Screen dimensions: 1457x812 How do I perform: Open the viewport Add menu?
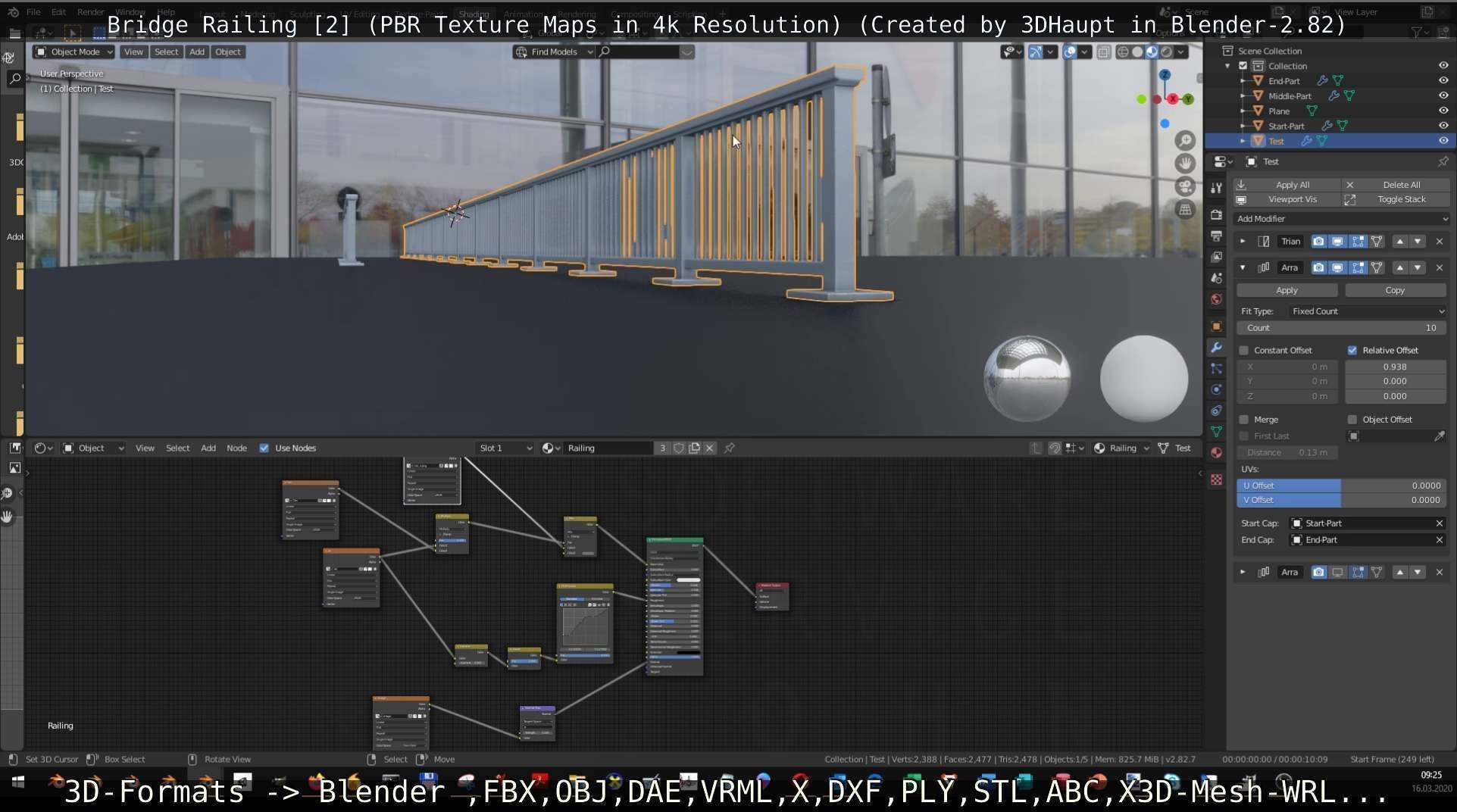[x=197, y=52]
